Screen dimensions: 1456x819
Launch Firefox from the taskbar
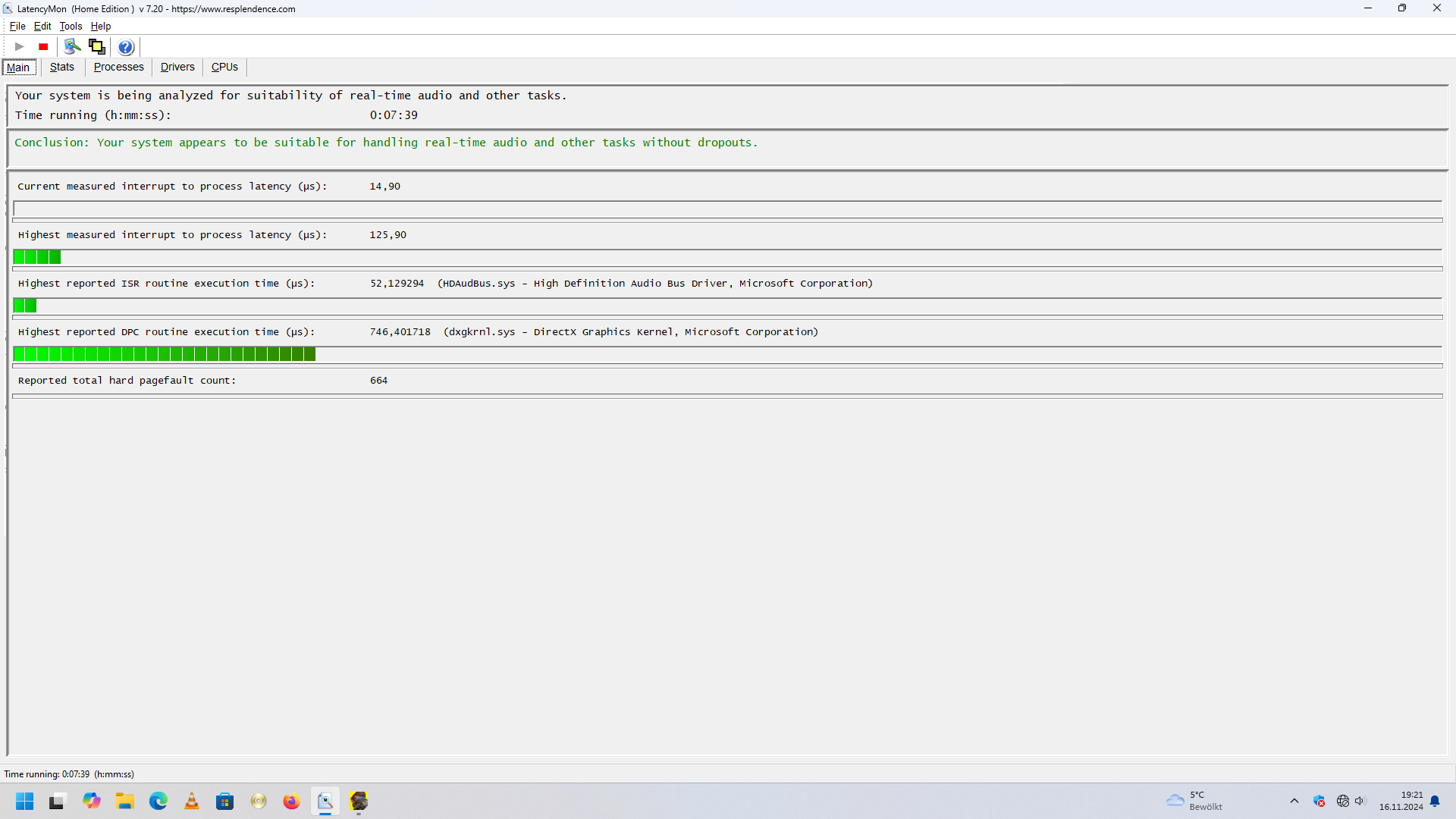(291, 802)
